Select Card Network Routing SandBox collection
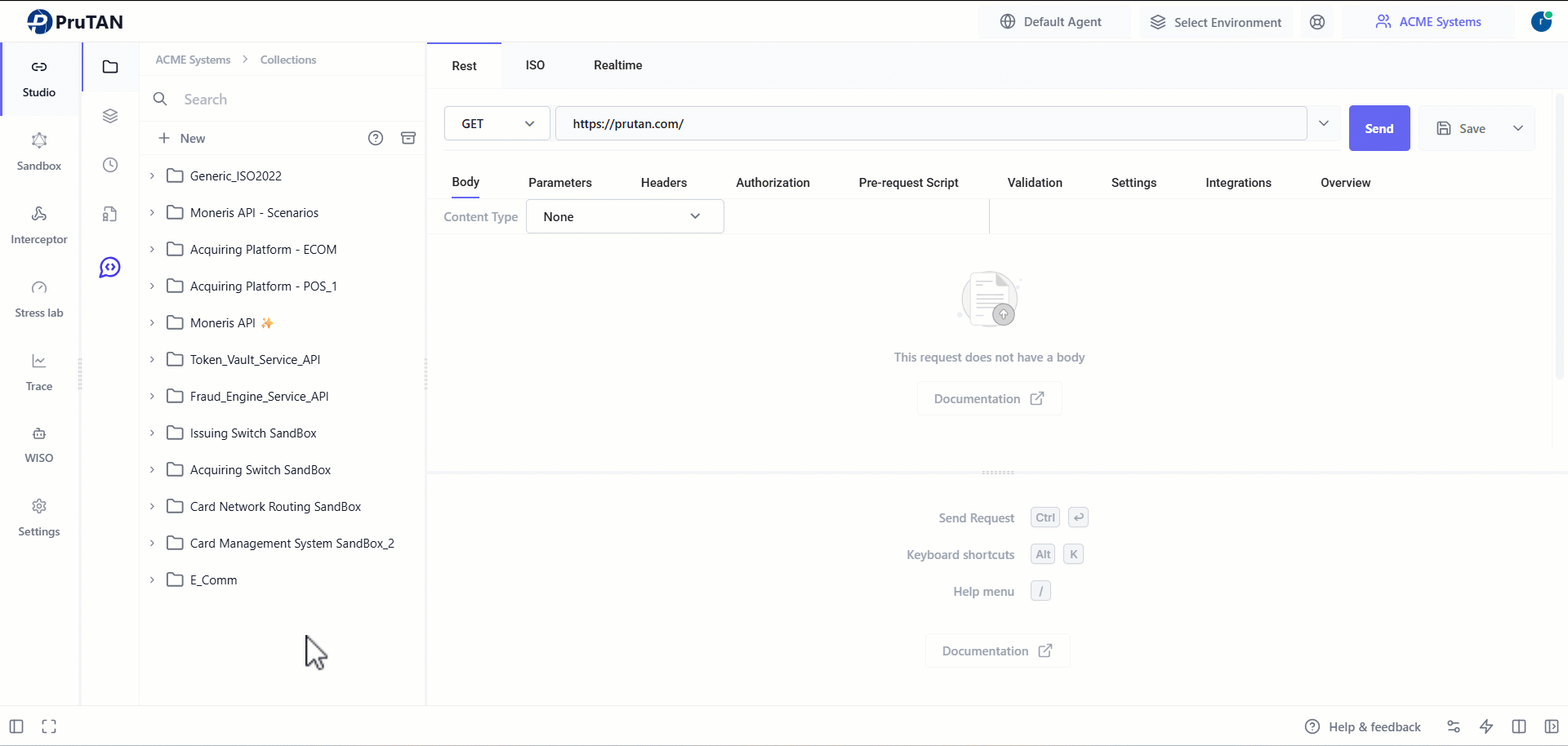This screenshot has width=1568, height=746. (275, 506)
